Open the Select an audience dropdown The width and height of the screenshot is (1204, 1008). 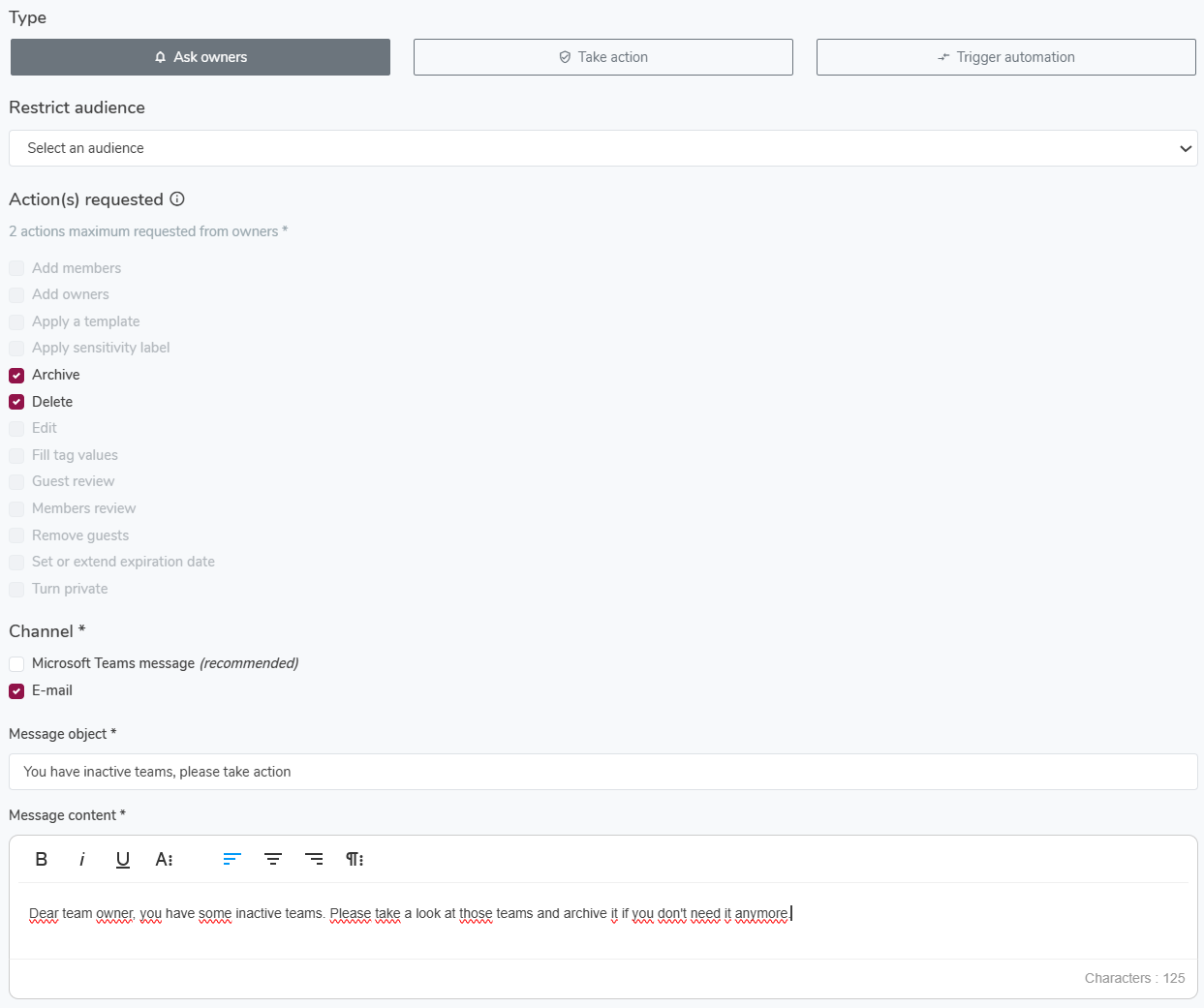(x=603, y=148)
